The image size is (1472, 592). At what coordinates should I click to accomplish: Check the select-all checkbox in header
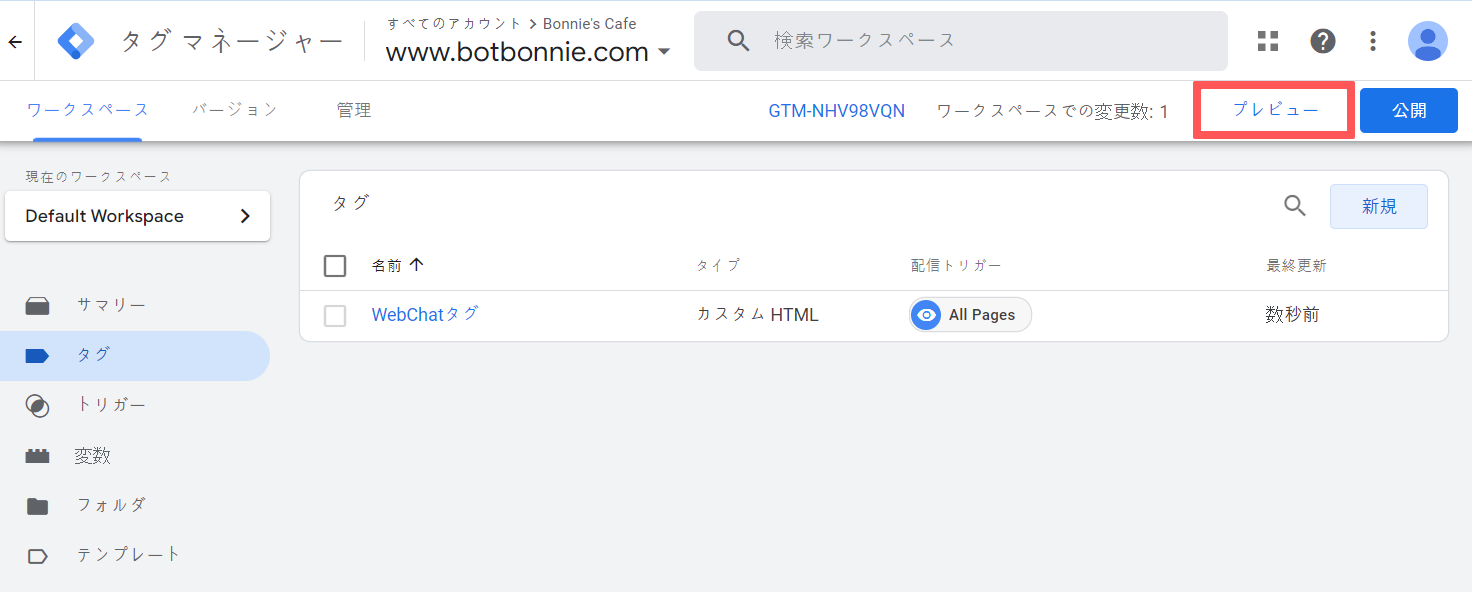pos(335,266)
